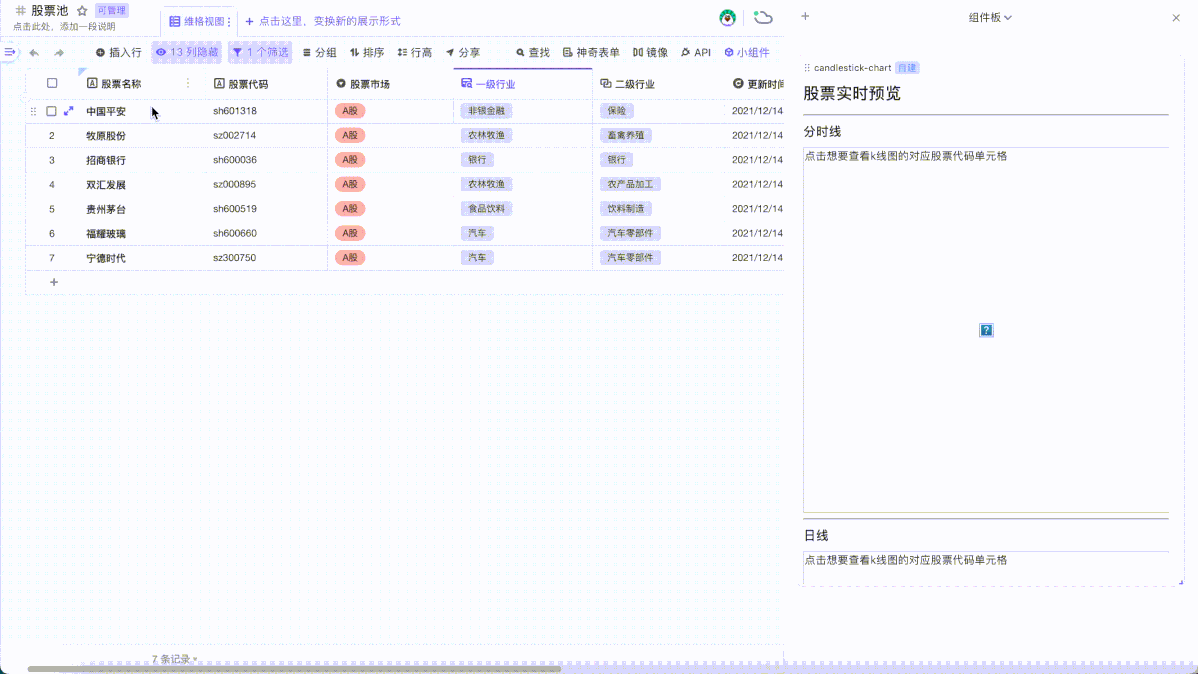Click the 双汇发展 name cell
This screenshot has height=674, width=1198.
140,184
